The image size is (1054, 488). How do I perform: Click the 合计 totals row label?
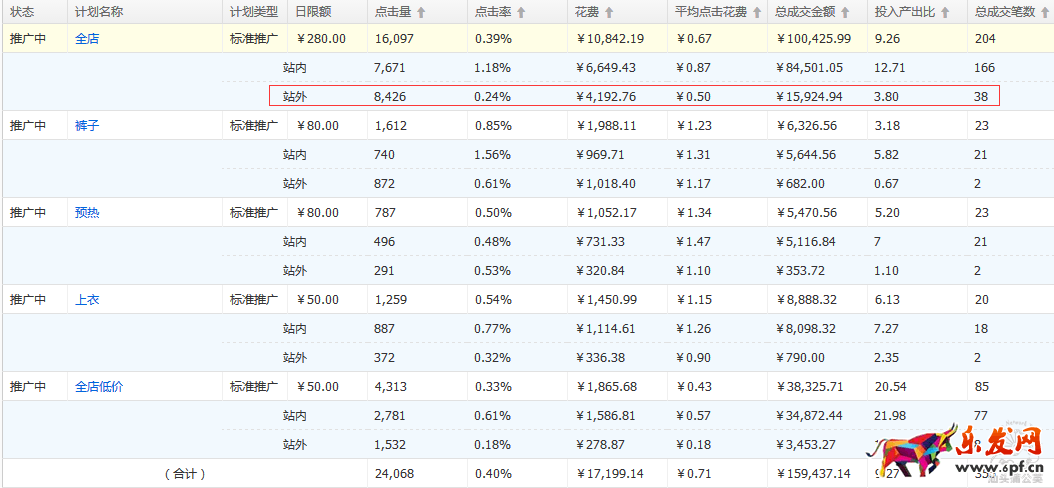184,474
